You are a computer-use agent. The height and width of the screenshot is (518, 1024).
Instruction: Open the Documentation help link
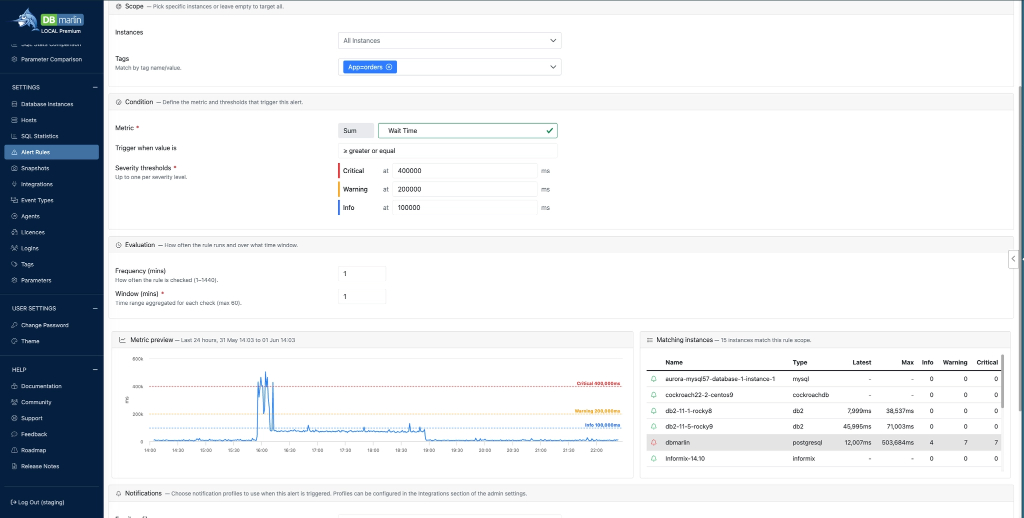pos(41,386)
